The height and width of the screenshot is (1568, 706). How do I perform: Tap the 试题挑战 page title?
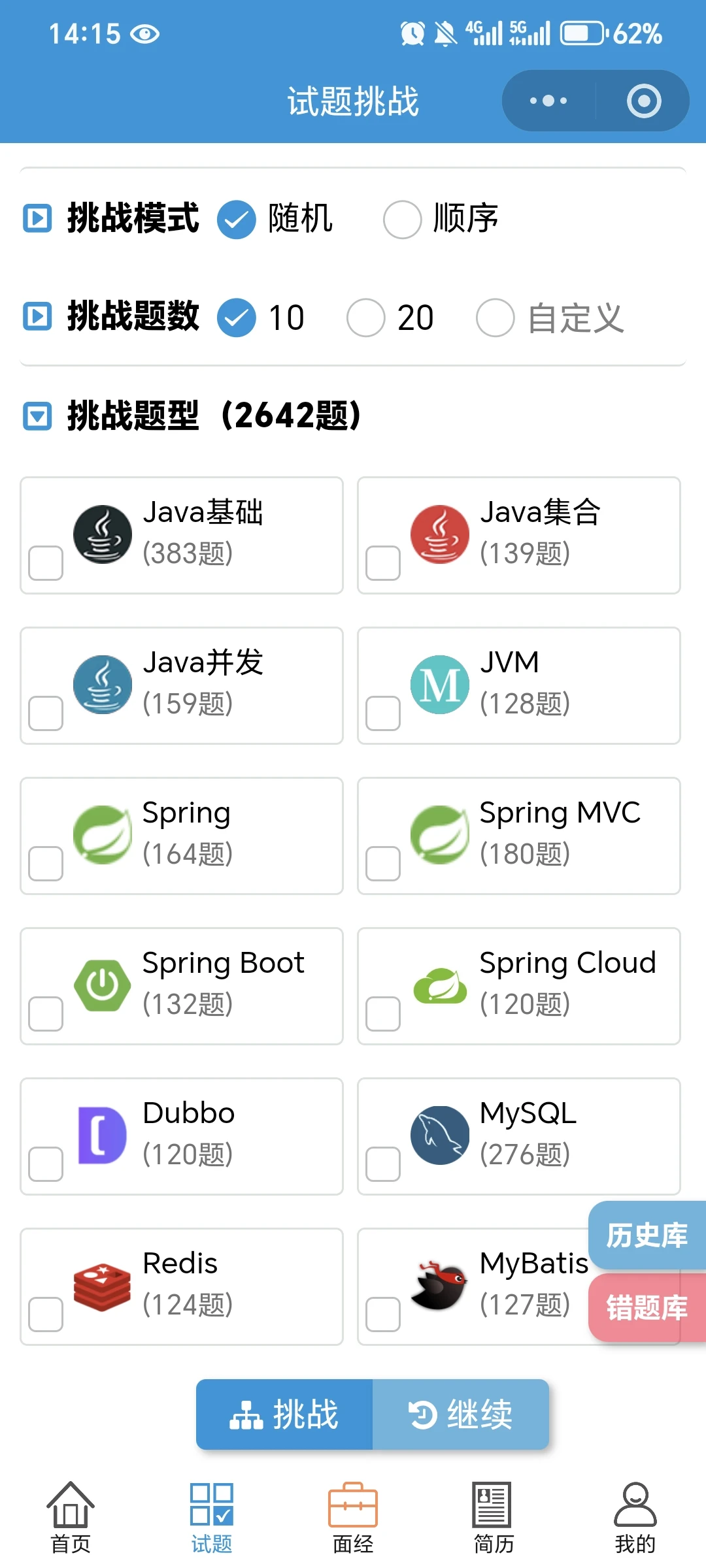point(353,102)
